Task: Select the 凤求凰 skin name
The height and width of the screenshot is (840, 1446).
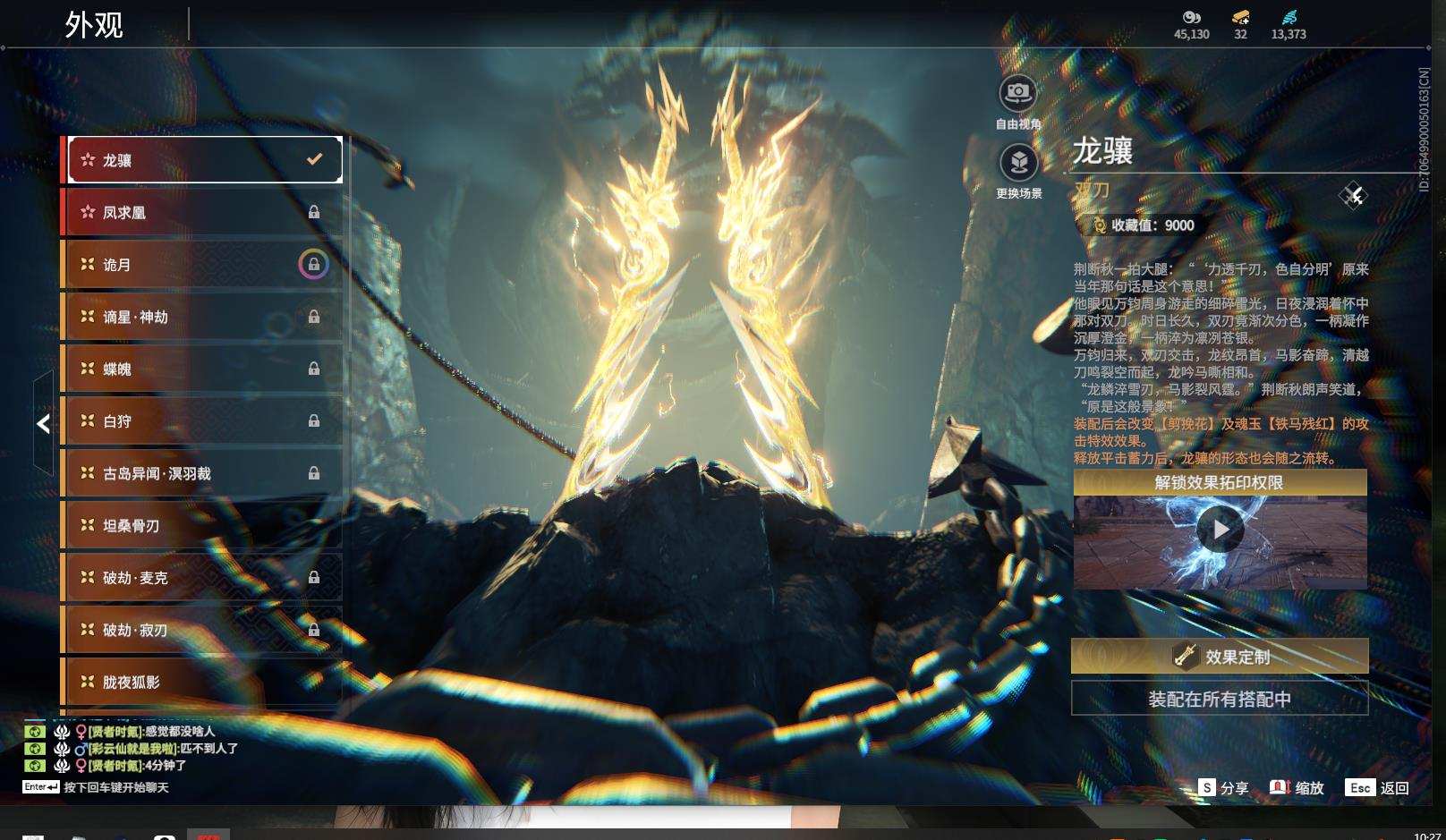Action: (x=124, y=213)
